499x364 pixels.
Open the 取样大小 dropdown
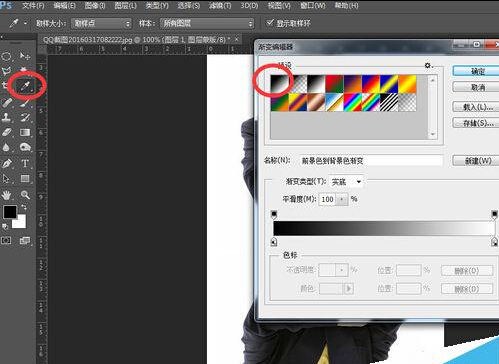pos(101,23)
